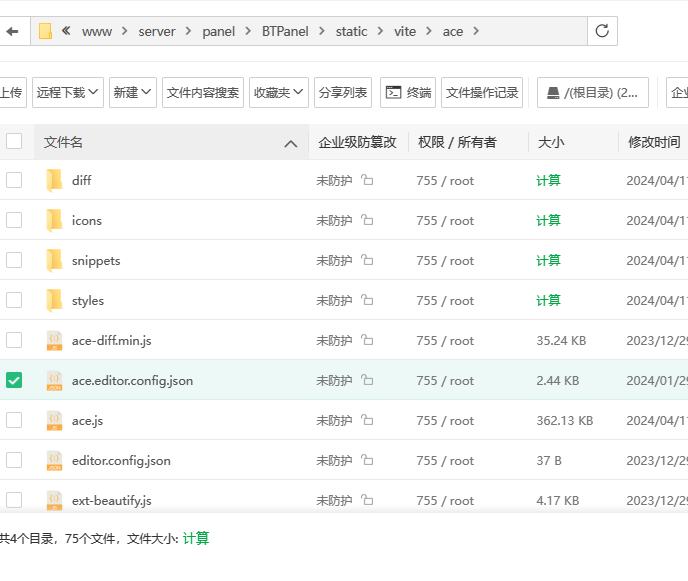Open 文件操作记录 log
Screen dimensions: 688x581
point(482,93)
